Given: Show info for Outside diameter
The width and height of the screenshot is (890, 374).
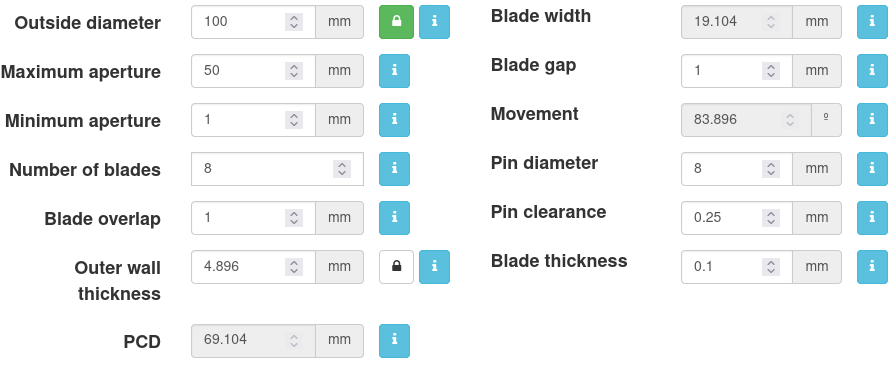Looking at the screenshot, I should (434, 22).
